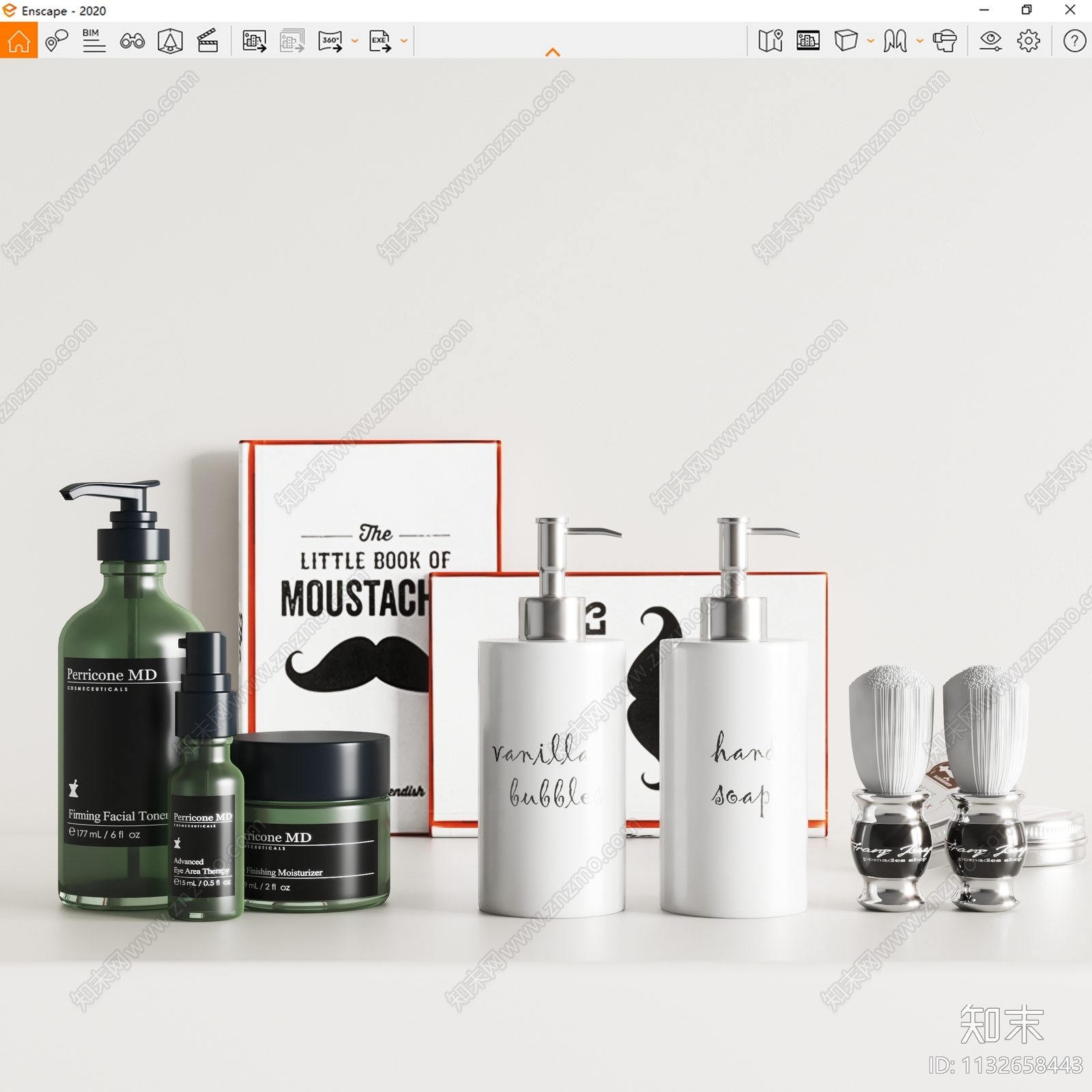Image resolution: width=1092 pixels, height=1092 pixels.
Task: Click the Enscape logo in the title bar
Action: pyautogui.click(x=10, y=10)
